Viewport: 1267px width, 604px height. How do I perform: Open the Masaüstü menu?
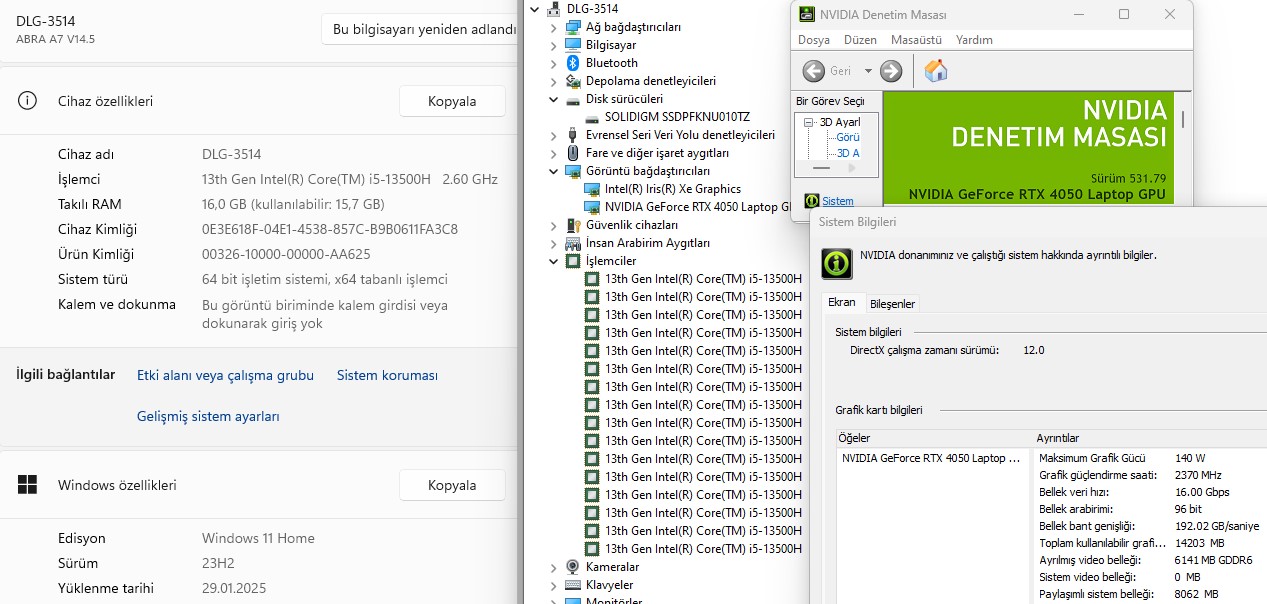916,40
